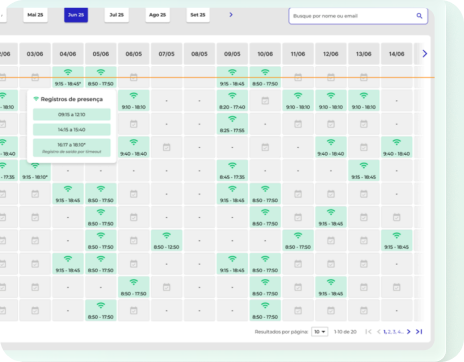Viewport: 464px width, 362px height.
Task: Click wifi icon above 9:40 - 18:40 under 06/05
Action: [x=134, y=142]
